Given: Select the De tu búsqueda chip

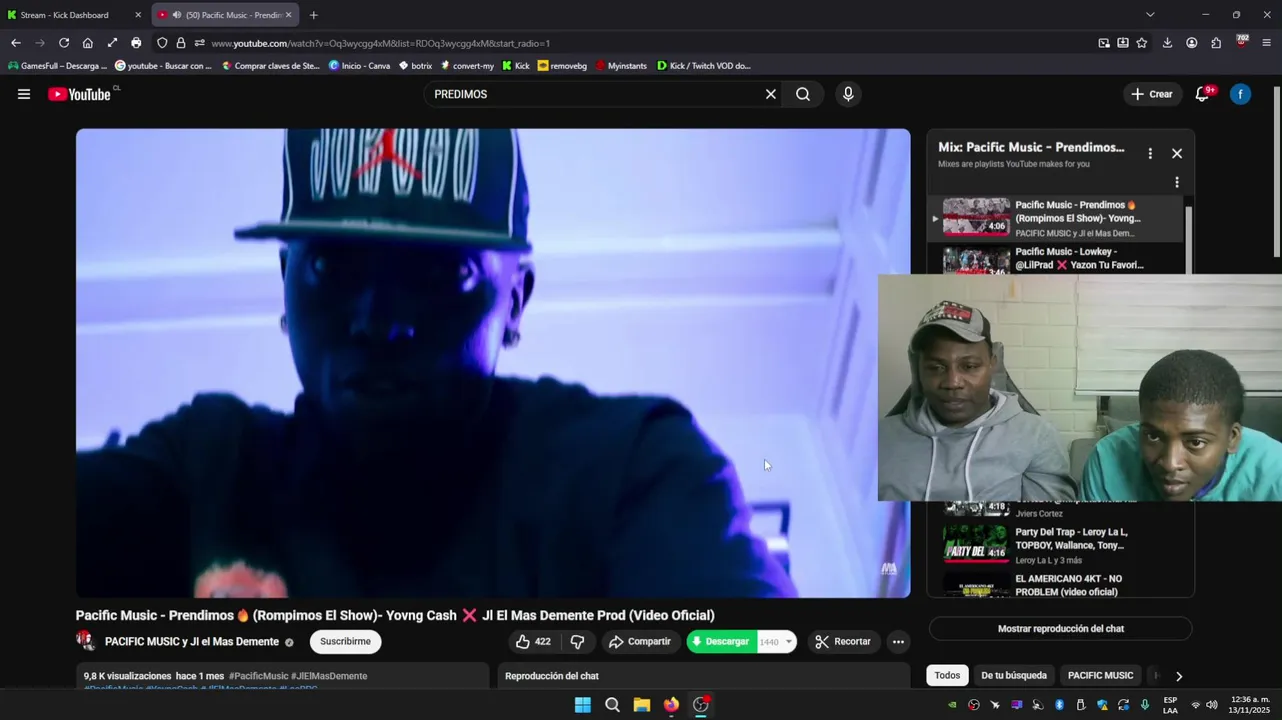Looking at the screenshot, I should click(x=1014, y=676).
